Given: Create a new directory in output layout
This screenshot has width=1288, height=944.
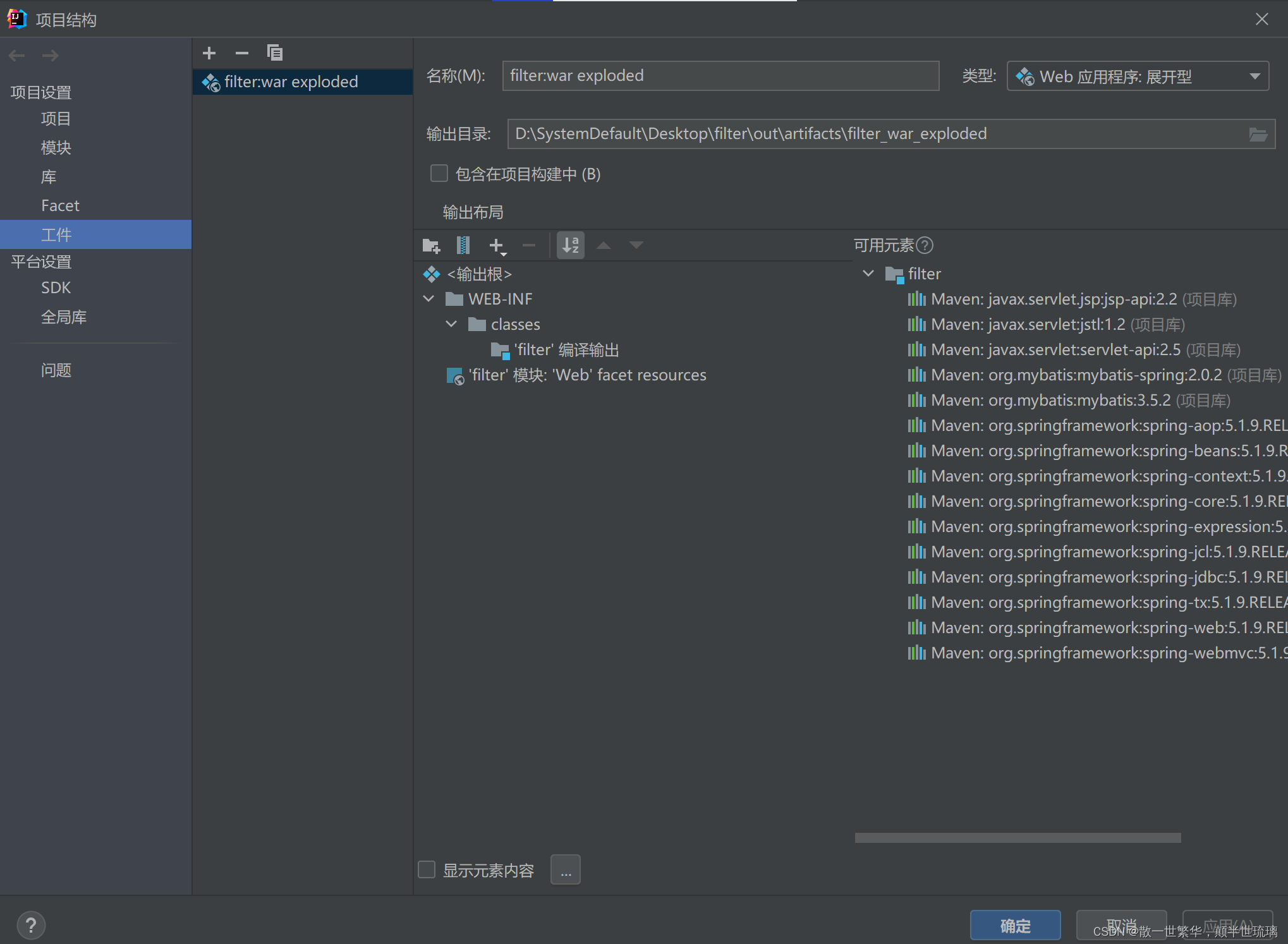Looking at the screenshot, I should pyautogui.click(x=431, y=245).
